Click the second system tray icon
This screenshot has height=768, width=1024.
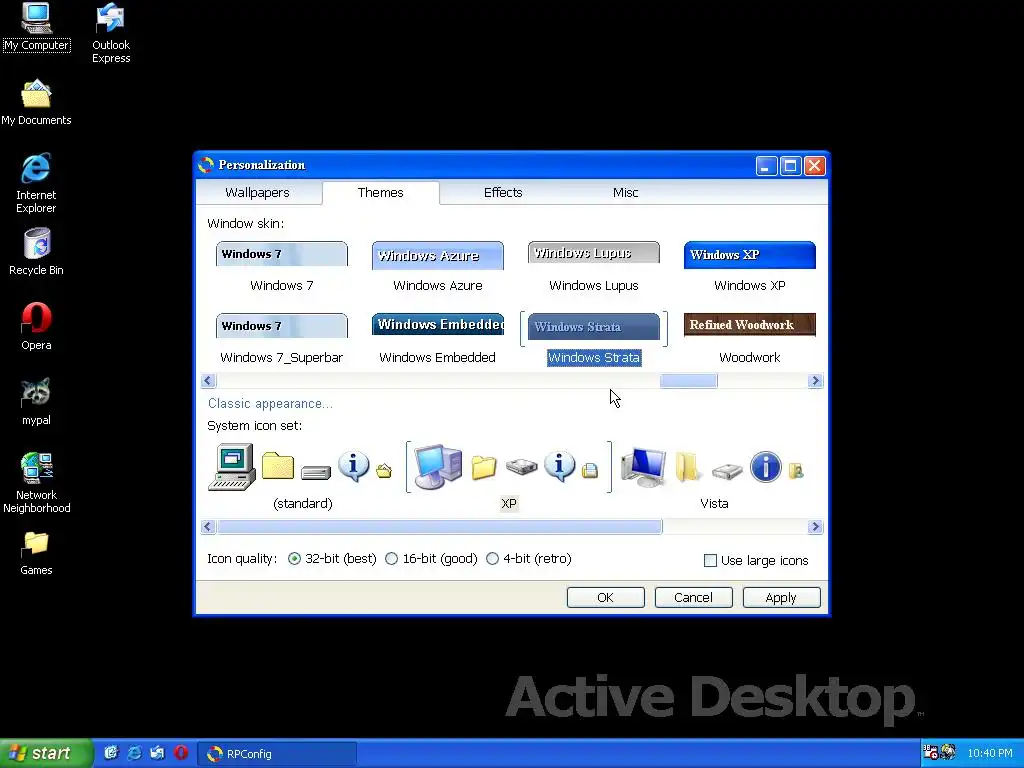pos(948,752)
